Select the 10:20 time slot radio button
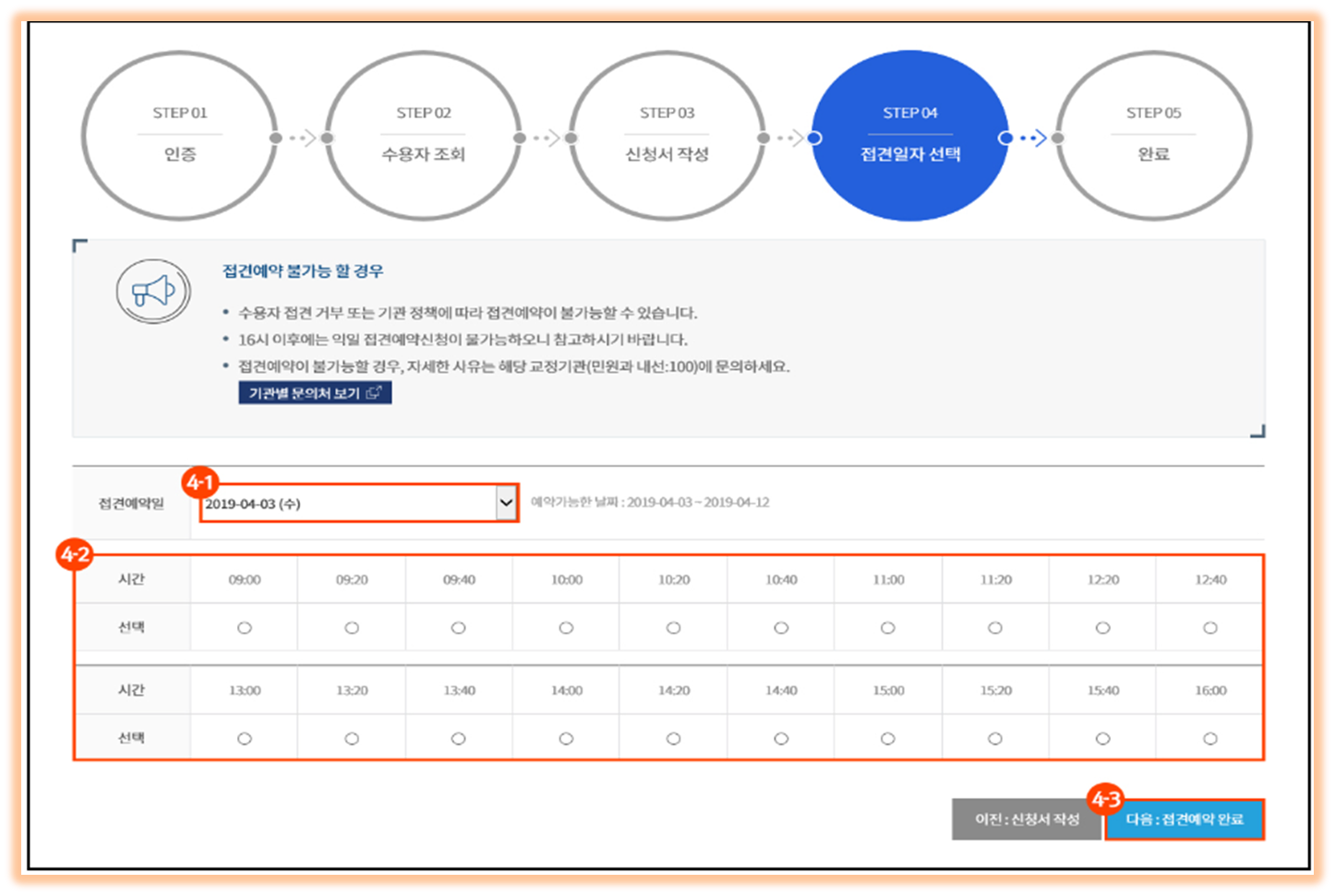1335x896 pixels. coord(673,627)
